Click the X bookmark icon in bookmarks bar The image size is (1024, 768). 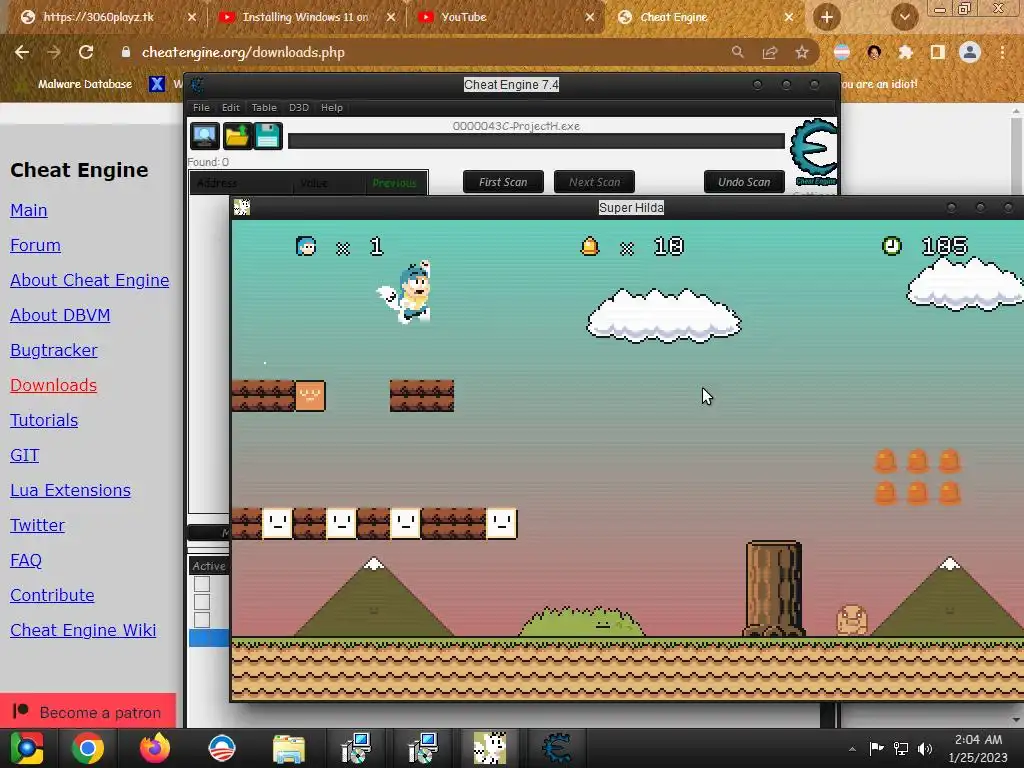157,84
